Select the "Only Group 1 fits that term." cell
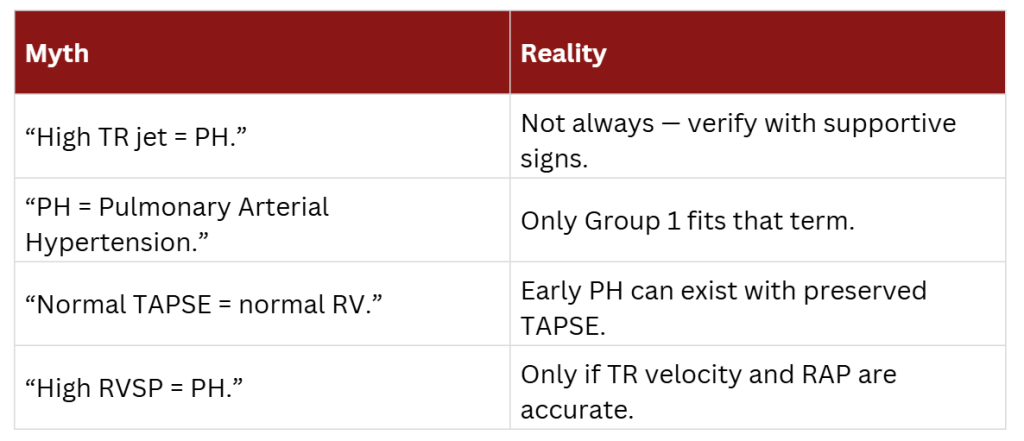 (687, 220)
